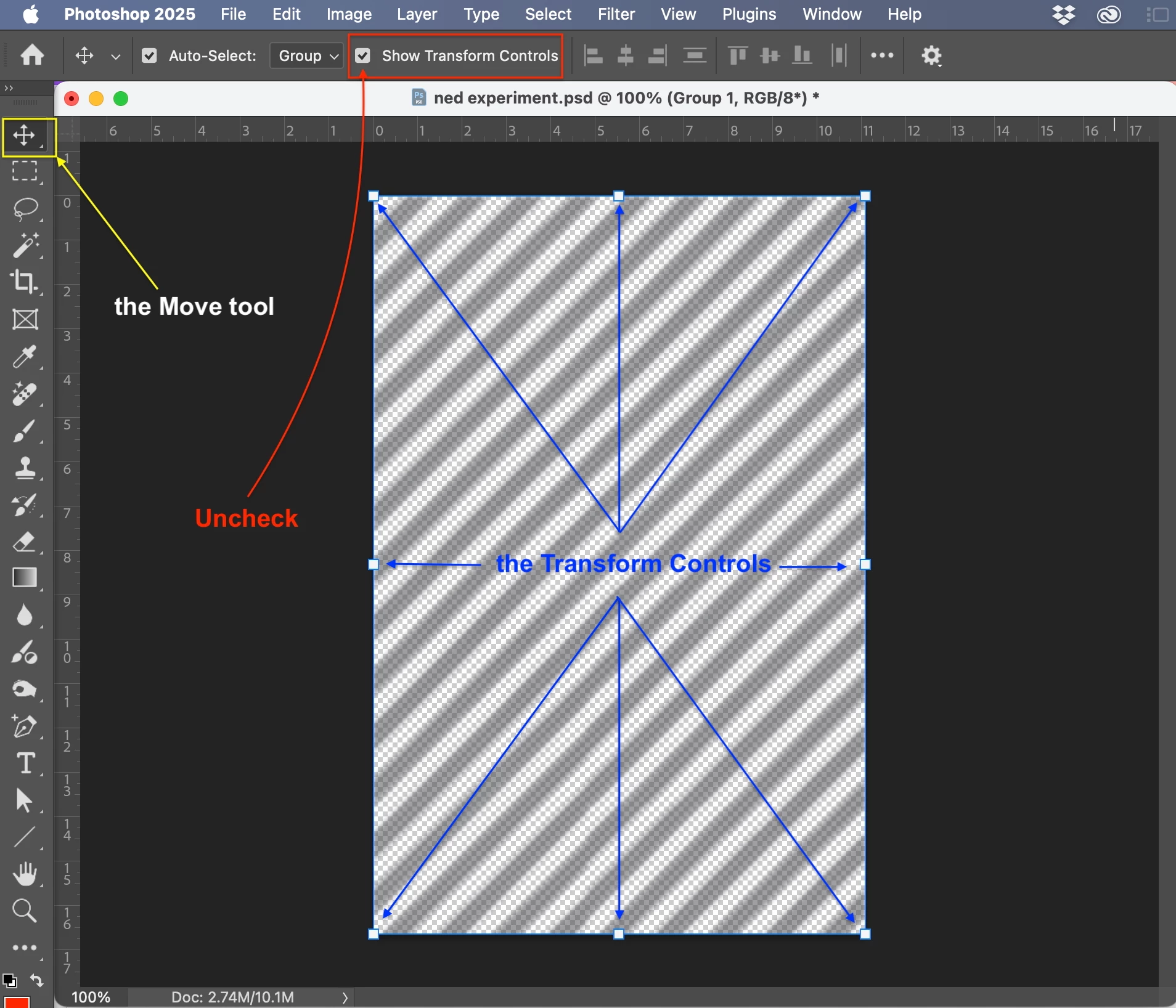Screen dimensions: 1176x1008
Task: Open the Apple menu
Action: pos(31,14)
